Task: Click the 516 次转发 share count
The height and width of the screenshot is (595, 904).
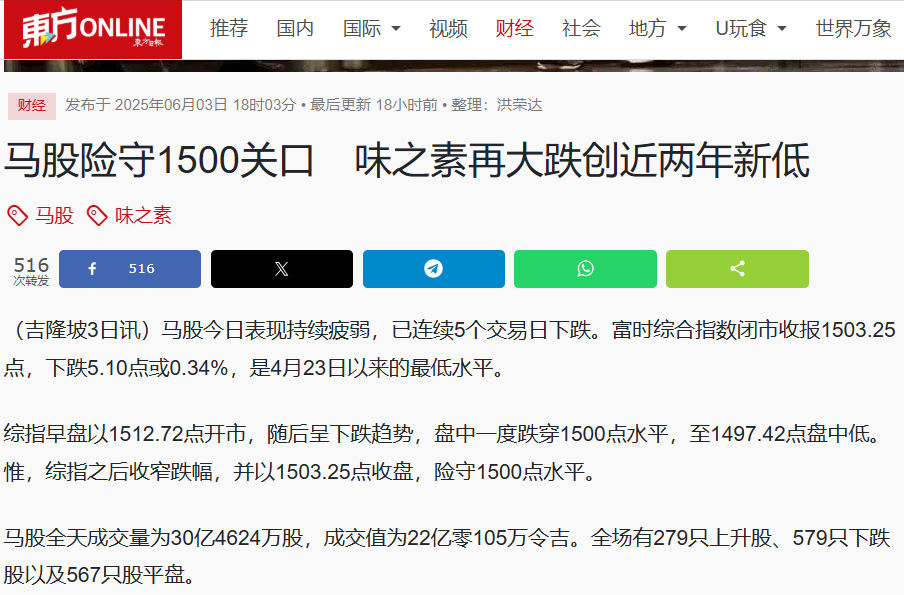Action: click(x=31, y=270)
